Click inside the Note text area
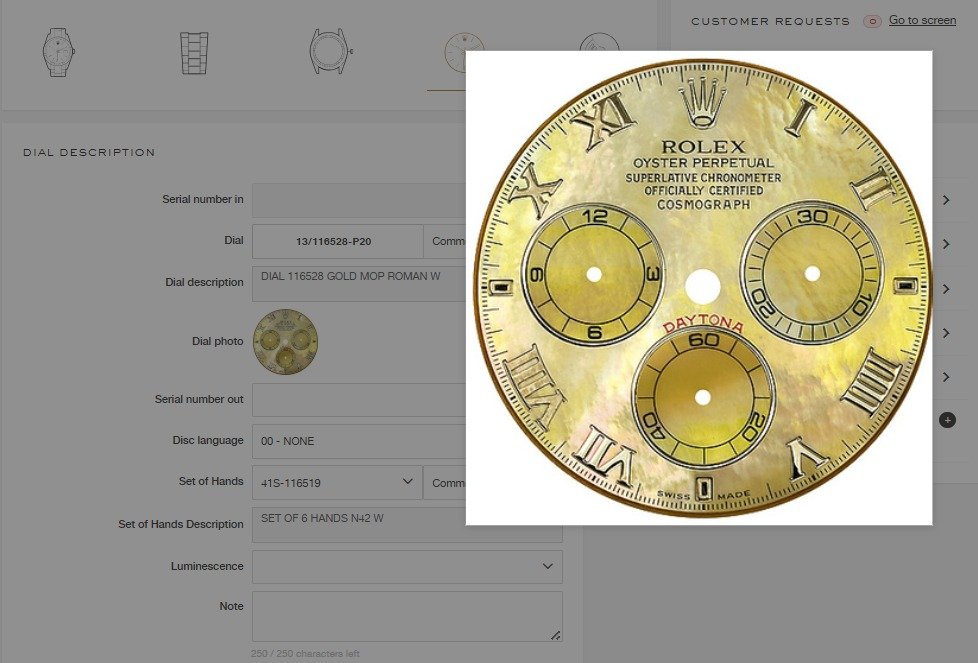The width and height of the screenshot is (978, 663). click(x=406, y=615)
